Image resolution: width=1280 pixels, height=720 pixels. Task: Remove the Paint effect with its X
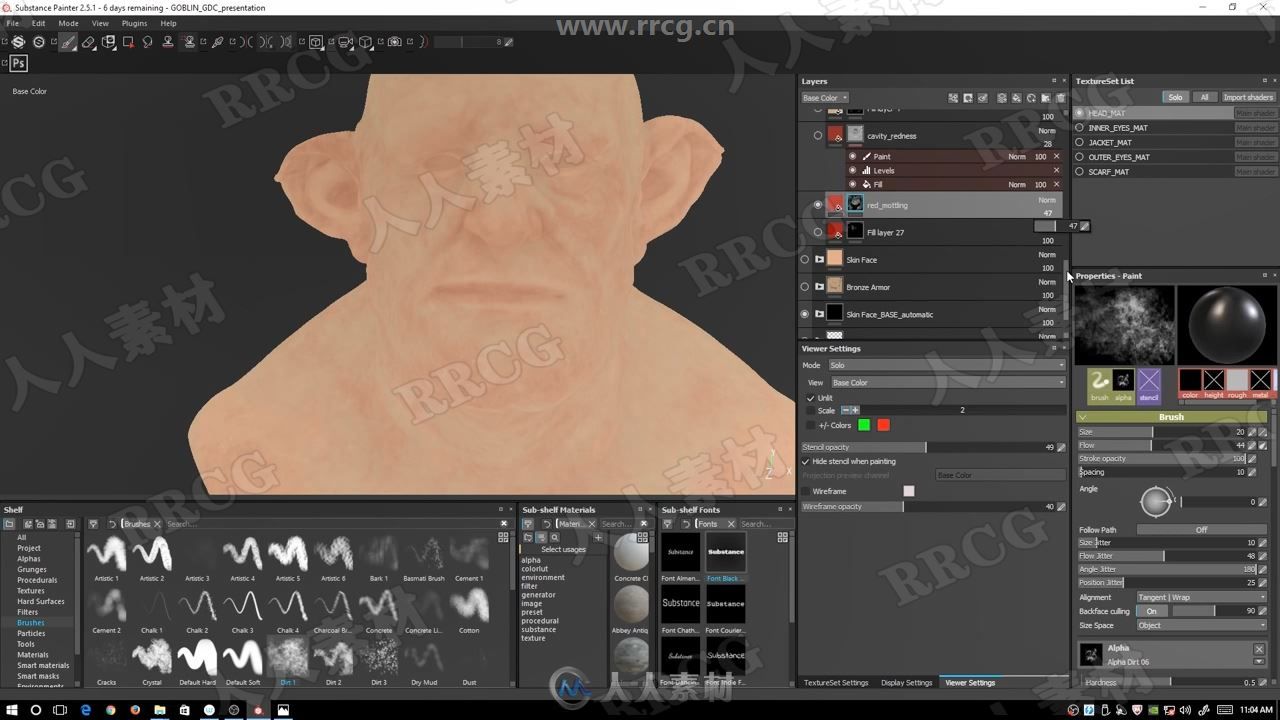(x=1056, y=156)
